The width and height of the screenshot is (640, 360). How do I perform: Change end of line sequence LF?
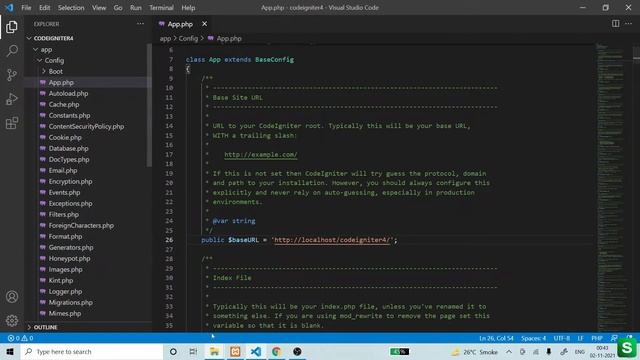click(x=580, y=338)
